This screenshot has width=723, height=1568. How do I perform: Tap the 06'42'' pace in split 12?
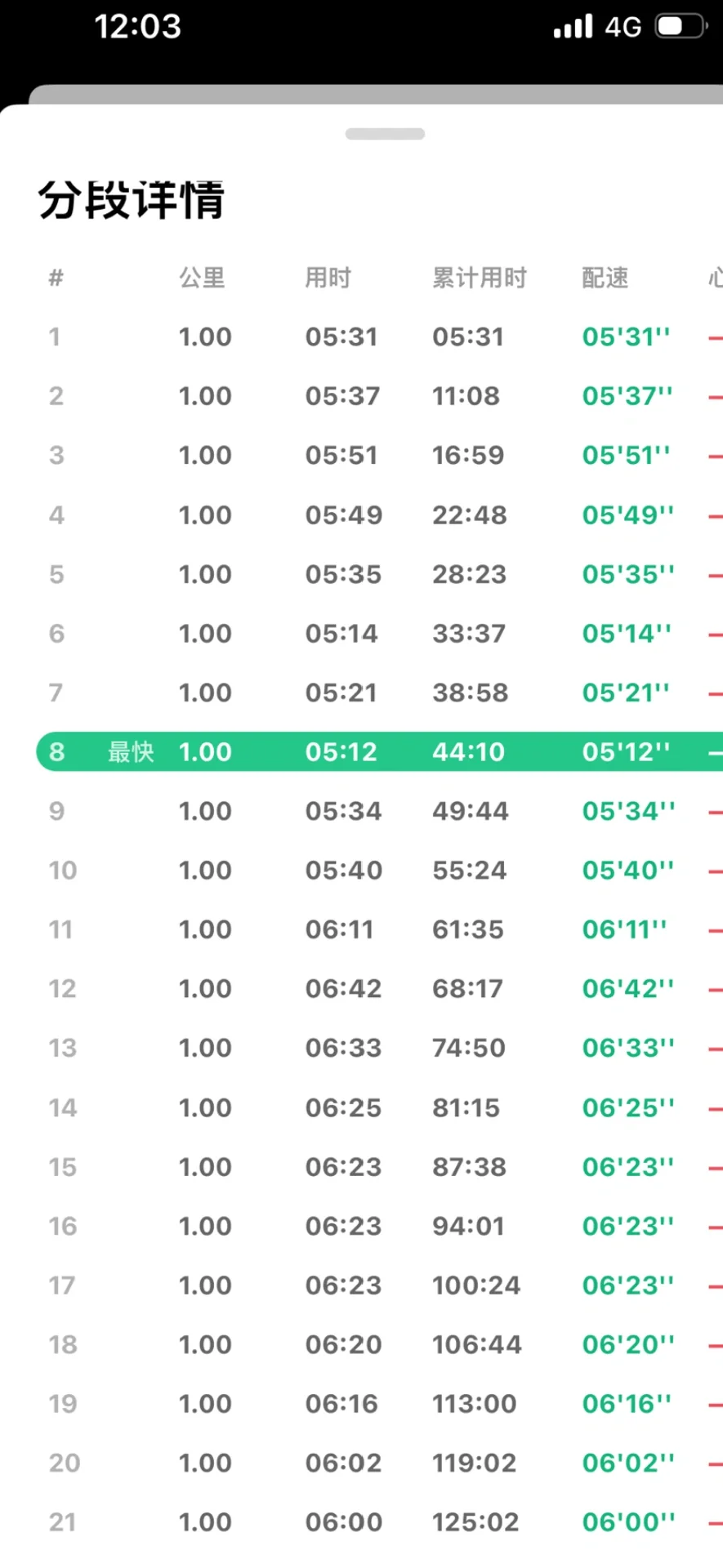pyautogui.click(x=627, y=988)
